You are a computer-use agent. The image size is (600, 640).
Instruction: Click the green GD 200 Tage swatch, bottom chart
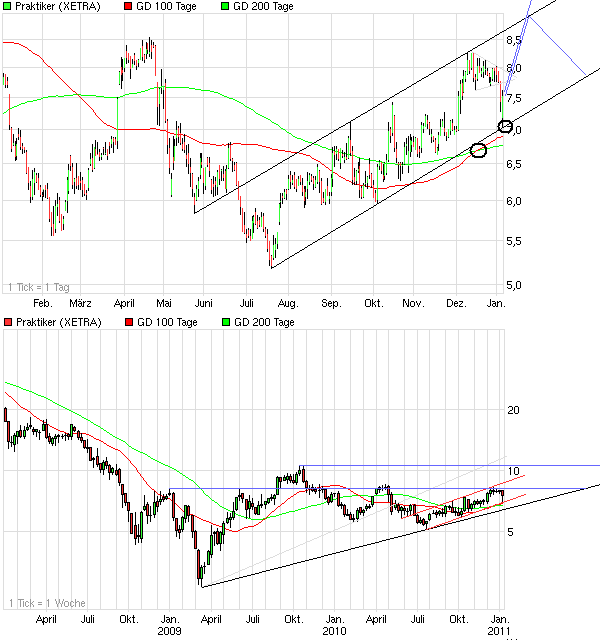pos(226,322)
